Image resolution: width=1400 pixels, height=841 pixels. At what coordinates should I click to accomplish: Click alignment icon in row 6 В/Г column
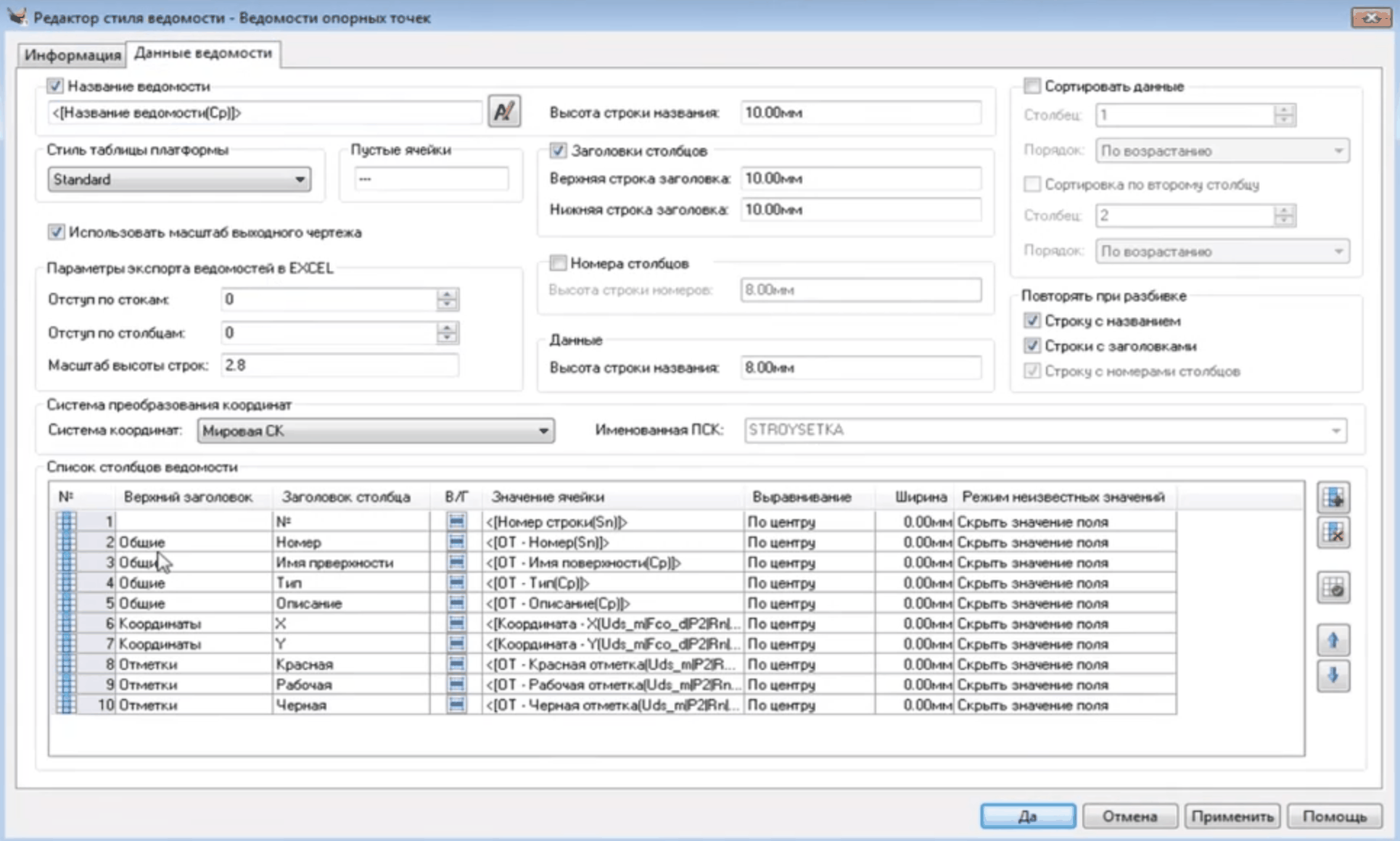click(x=456, y=623)
